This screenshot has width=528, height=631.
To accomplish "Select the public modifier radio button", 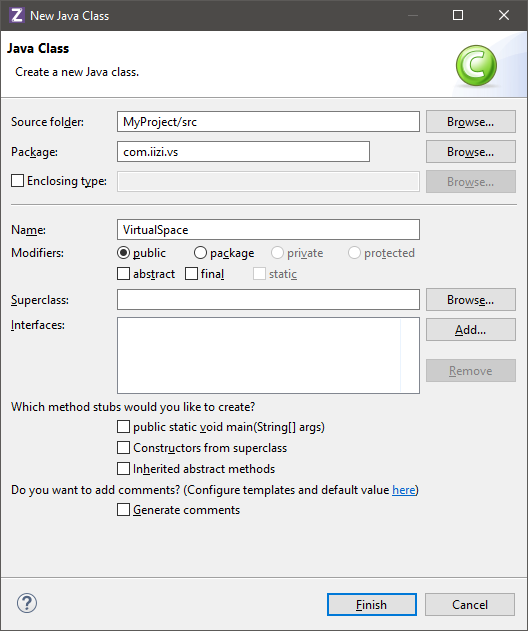I will point(124,253).
